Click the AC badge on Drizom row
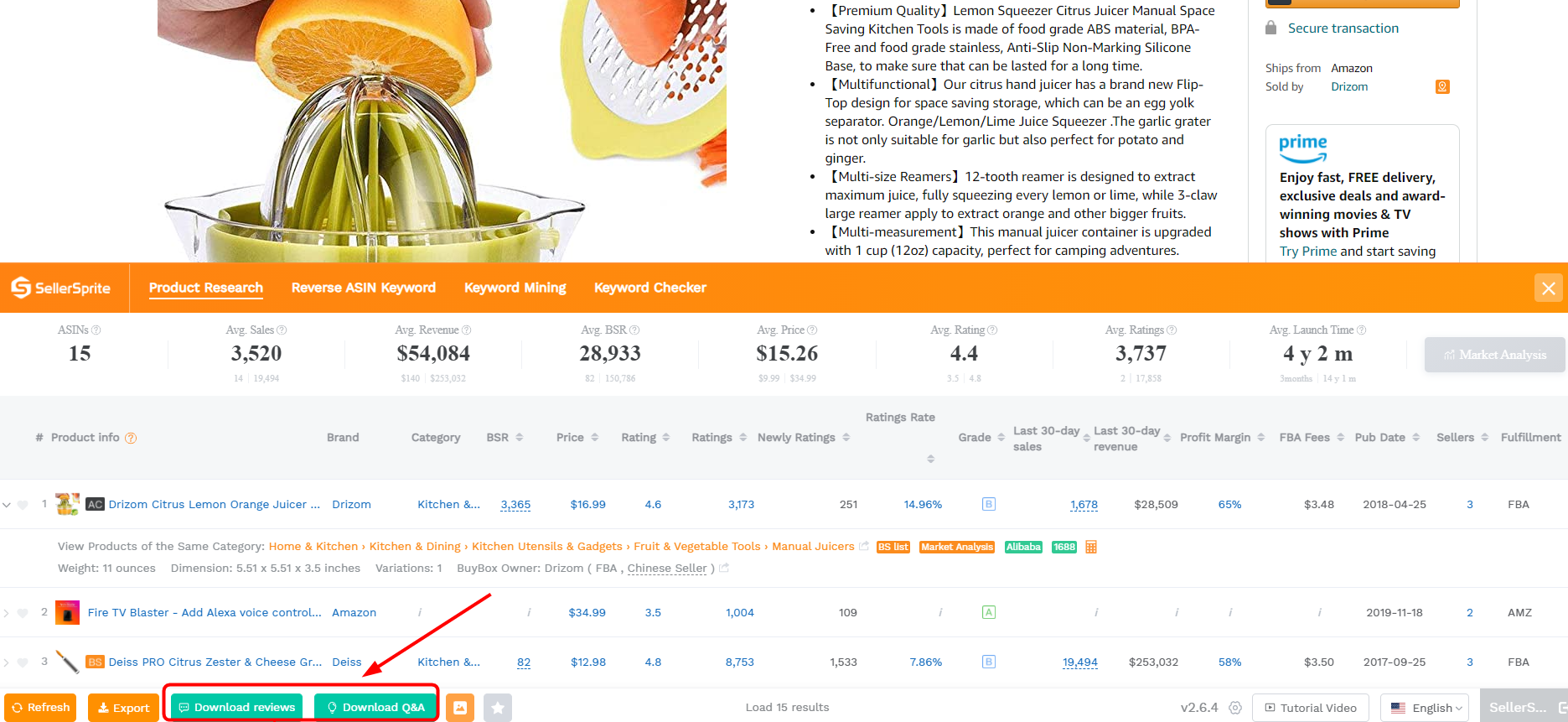Image resolution: width=1568 pixels, height=722 pixels. 96,504
